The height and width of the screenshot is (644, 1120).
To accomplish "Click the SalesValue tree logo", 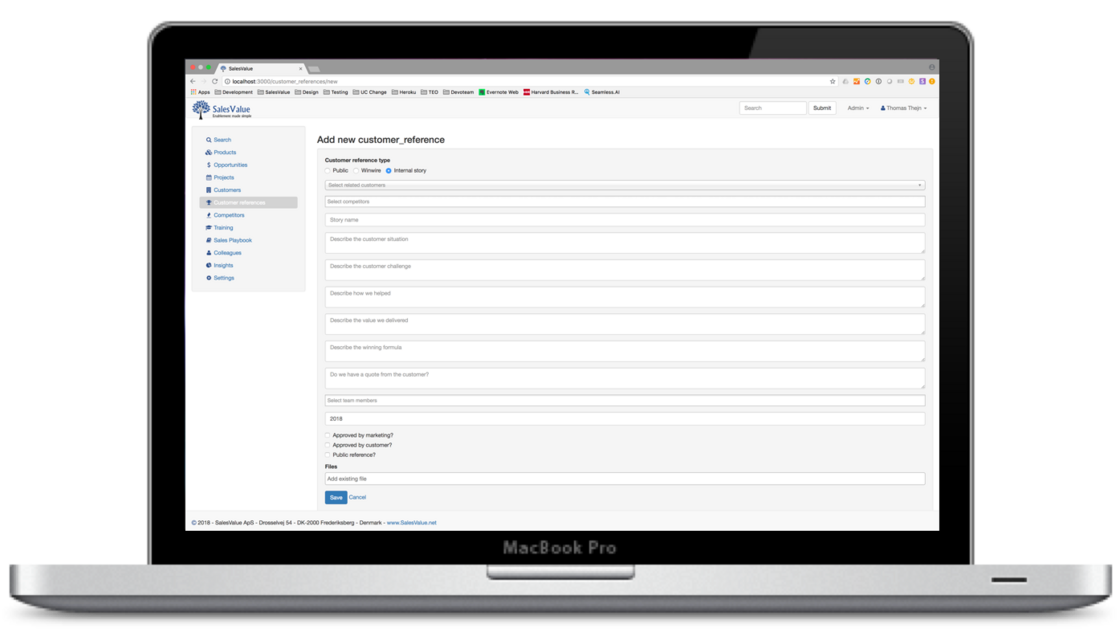I will 201,109.
